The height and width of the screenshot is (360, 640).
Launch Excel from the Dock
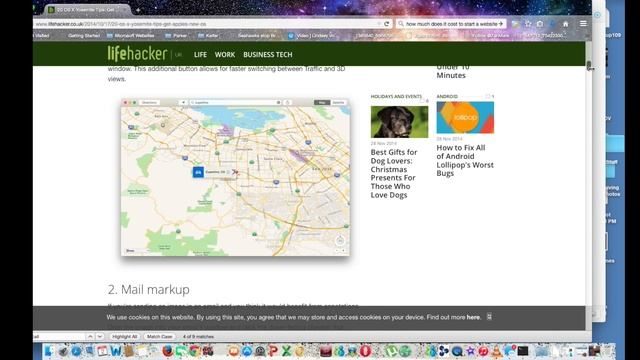click(287, 351)
